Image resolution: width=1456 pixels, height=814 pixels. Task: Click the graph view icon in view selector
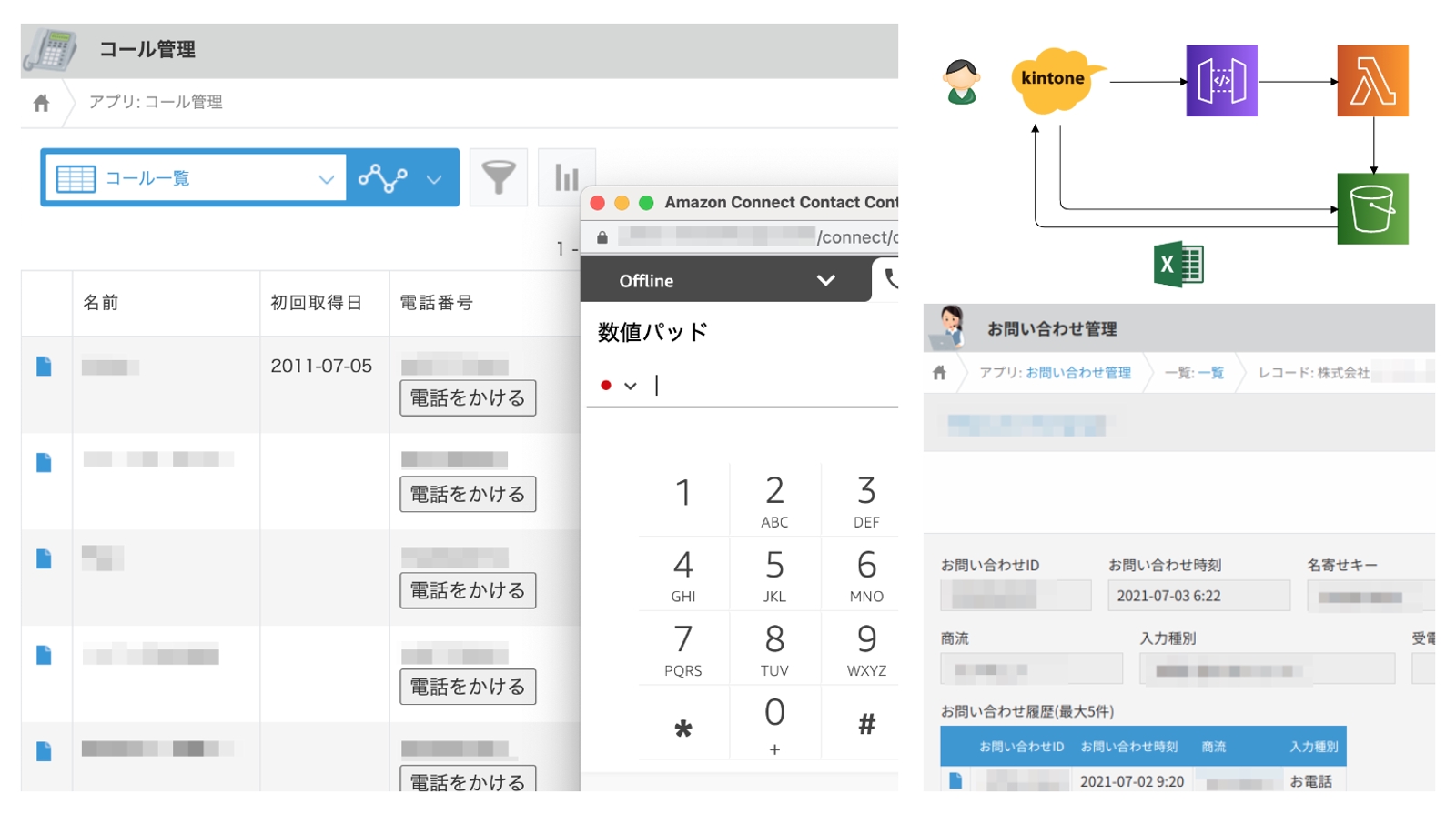382,177
